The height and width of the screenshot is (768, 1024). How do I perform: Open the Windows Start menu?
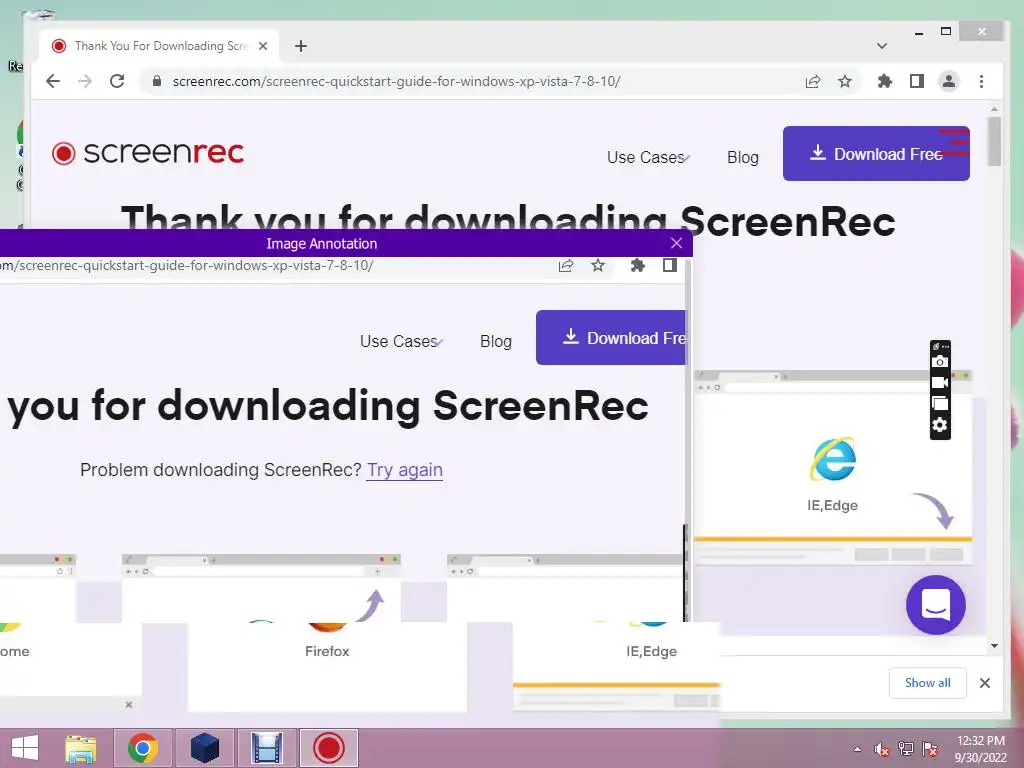25,748
